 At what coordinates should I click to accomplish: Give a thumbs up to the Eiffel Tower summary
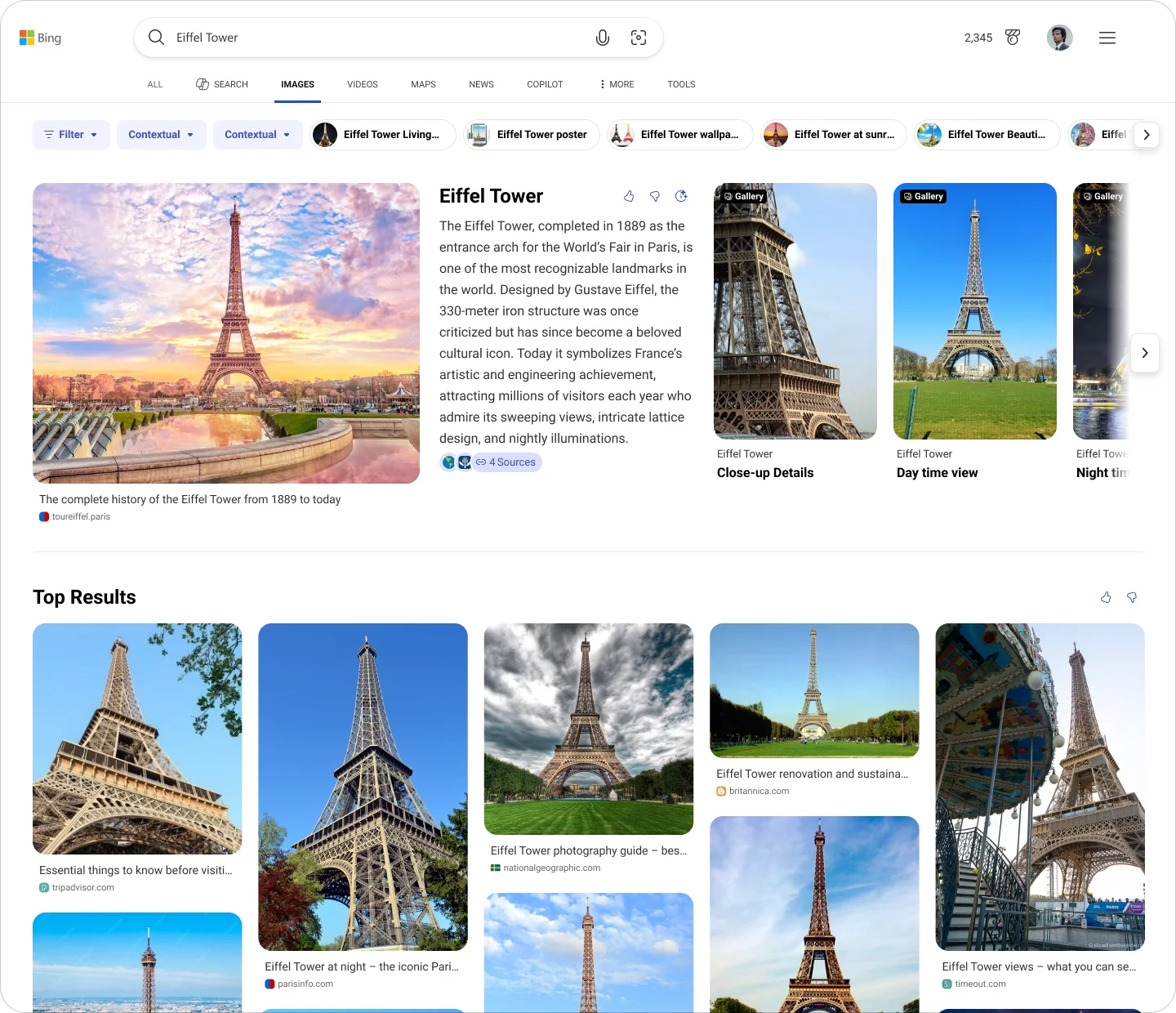click(x=629, y=196)
